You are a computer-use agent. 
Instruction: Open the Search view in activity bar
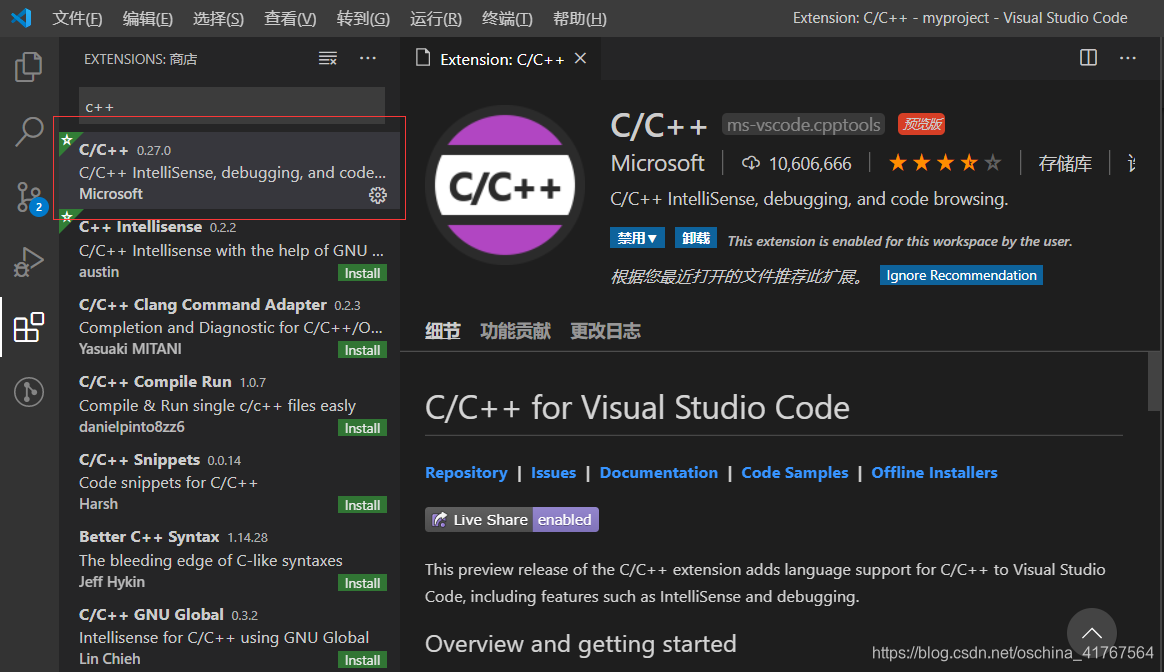pos(29,132)
